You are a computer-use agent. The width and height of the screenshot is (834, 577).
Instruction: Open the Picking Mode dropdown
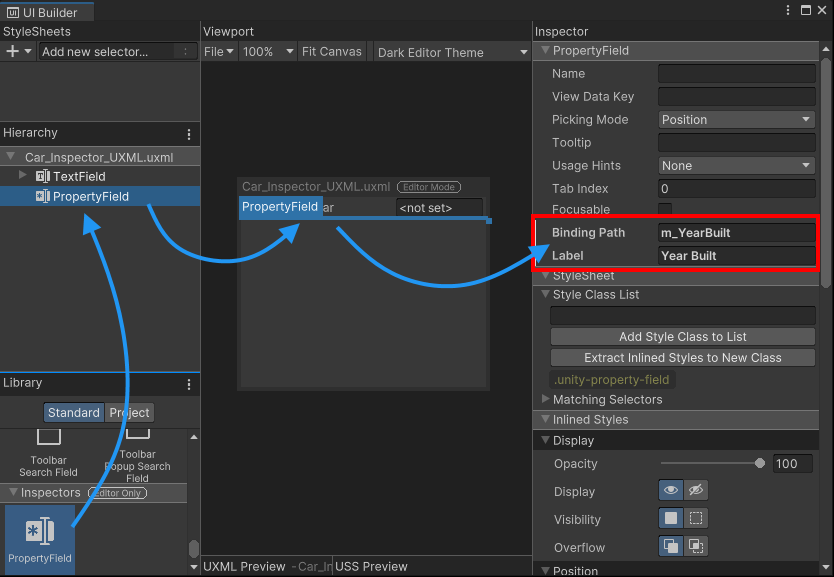click(x=736, y=119)
